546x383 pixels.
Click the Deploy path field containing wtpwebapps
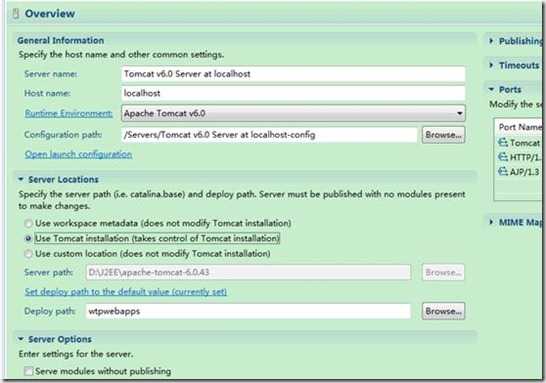pyautogui.click(x=248, y=311)
